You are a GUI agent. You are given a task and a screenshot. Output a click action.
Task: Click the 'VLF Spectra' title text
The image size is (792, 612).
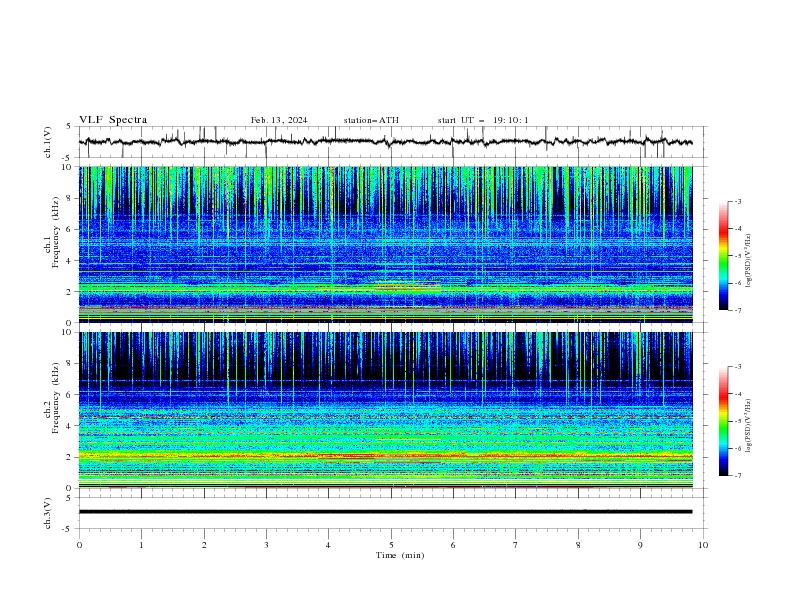pos(113,120)
